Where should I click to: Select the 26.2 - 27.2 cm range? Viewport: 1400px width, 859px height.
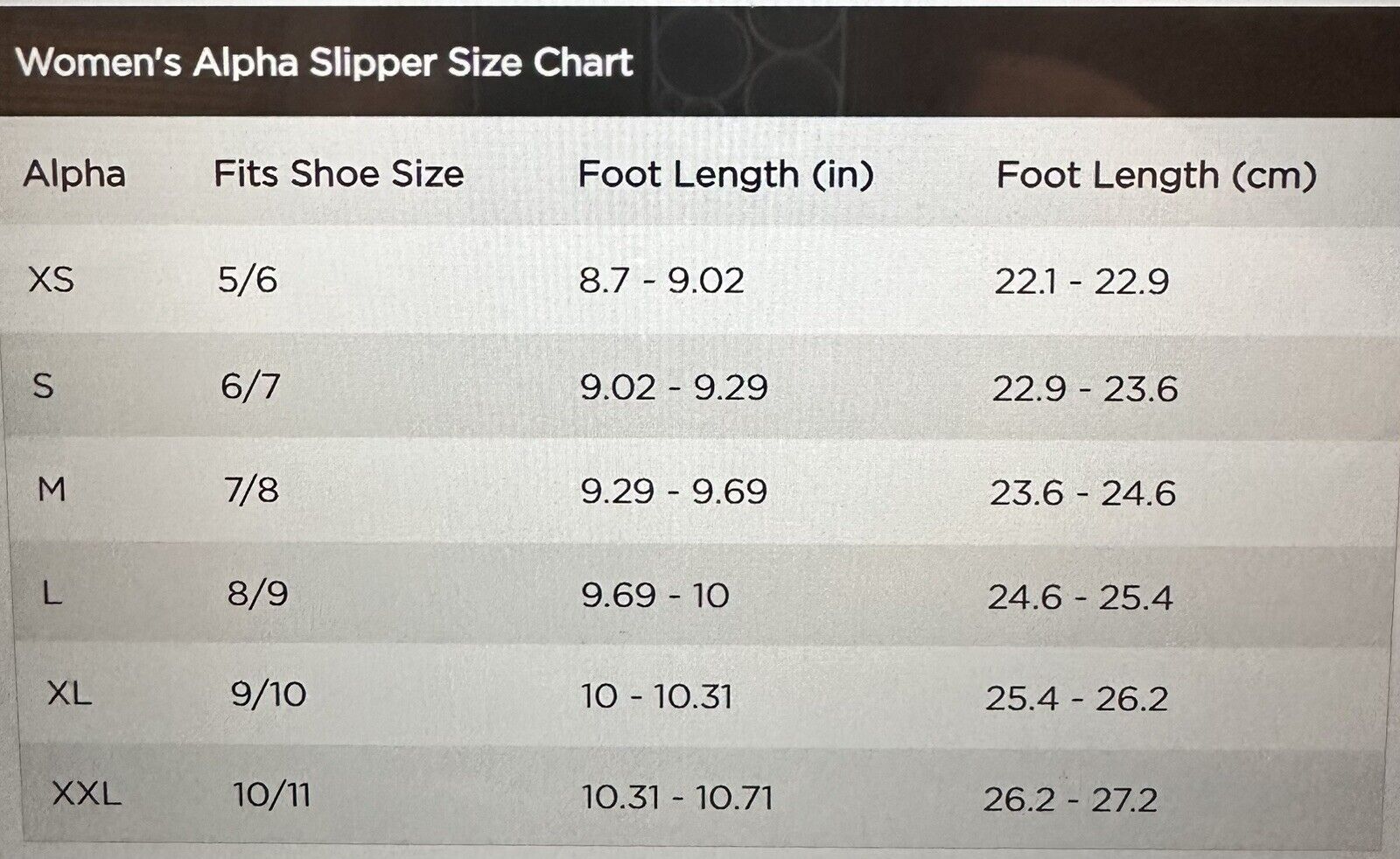[x=1071, y=800]
